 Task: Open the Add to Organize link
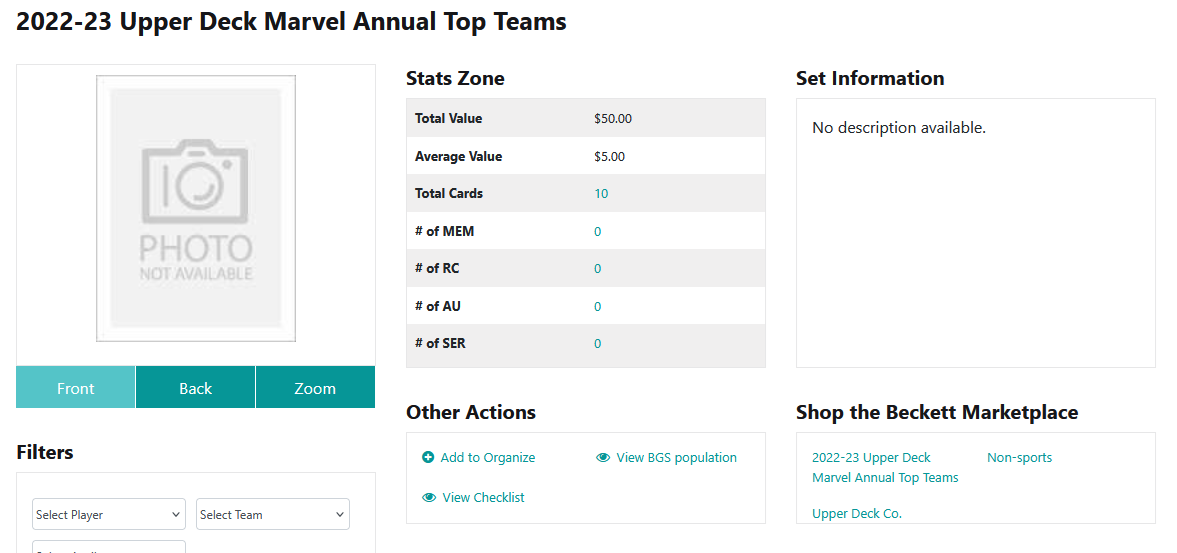click(488, 457)
